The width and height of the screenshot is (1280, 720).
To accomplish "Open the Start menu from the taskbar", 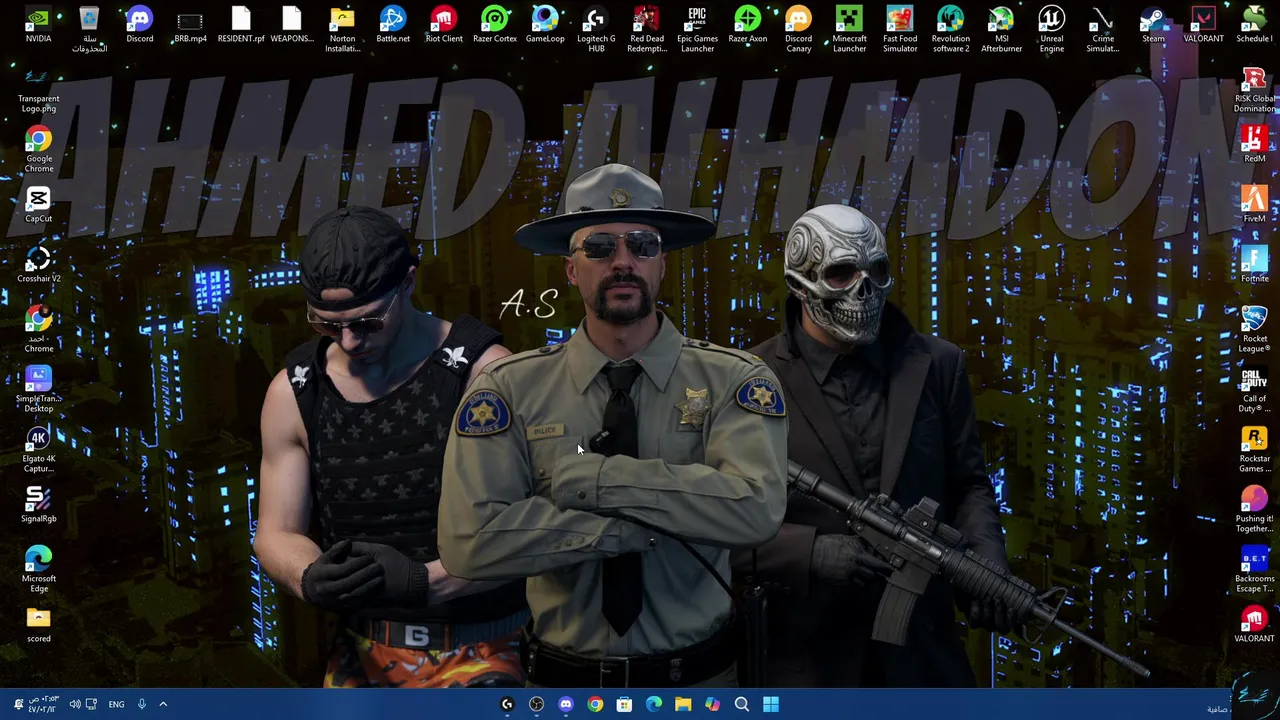I will point(771,704).
